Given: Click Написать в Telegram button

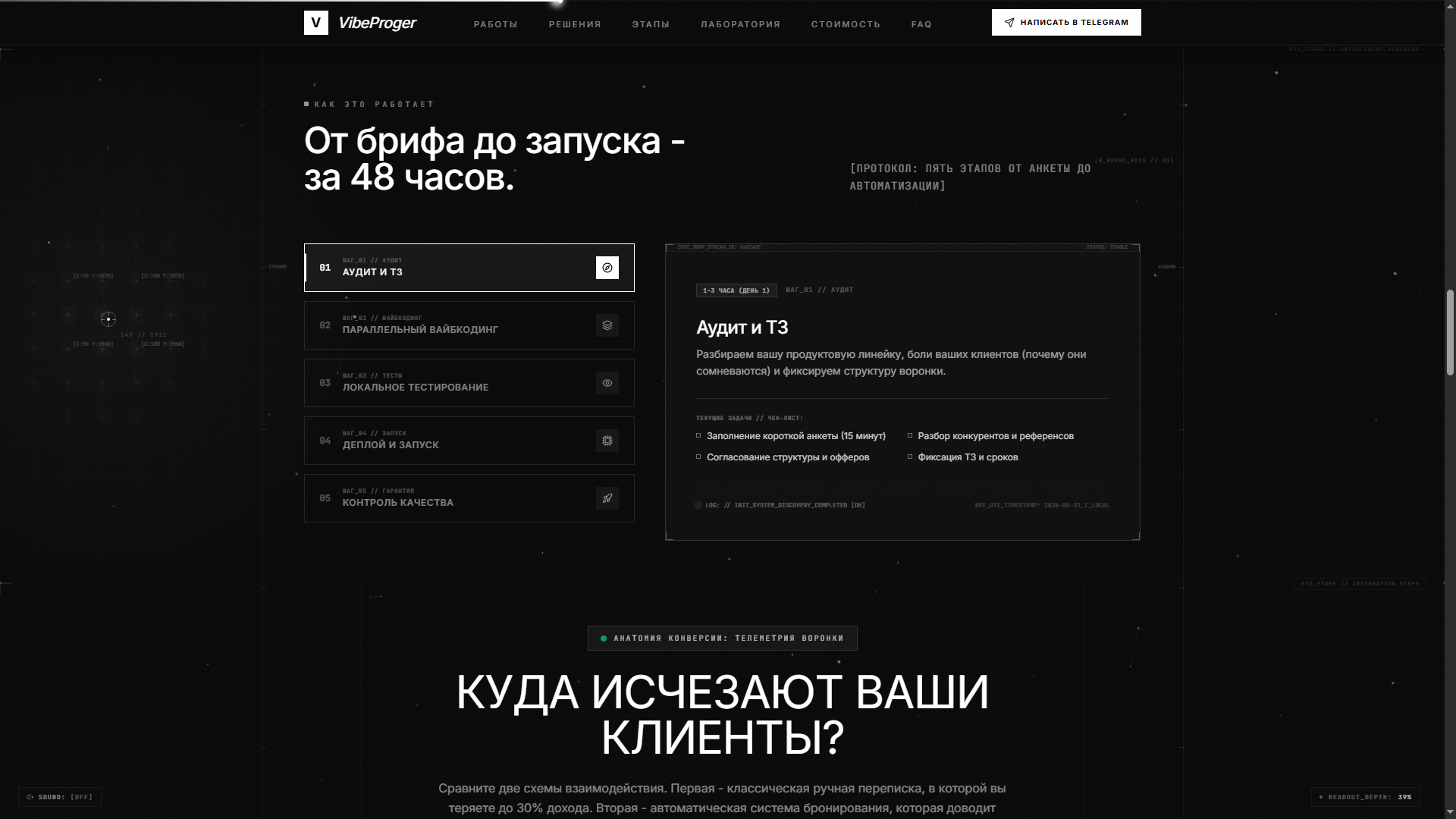Looking at the screenshot, I should (1066, 23).
